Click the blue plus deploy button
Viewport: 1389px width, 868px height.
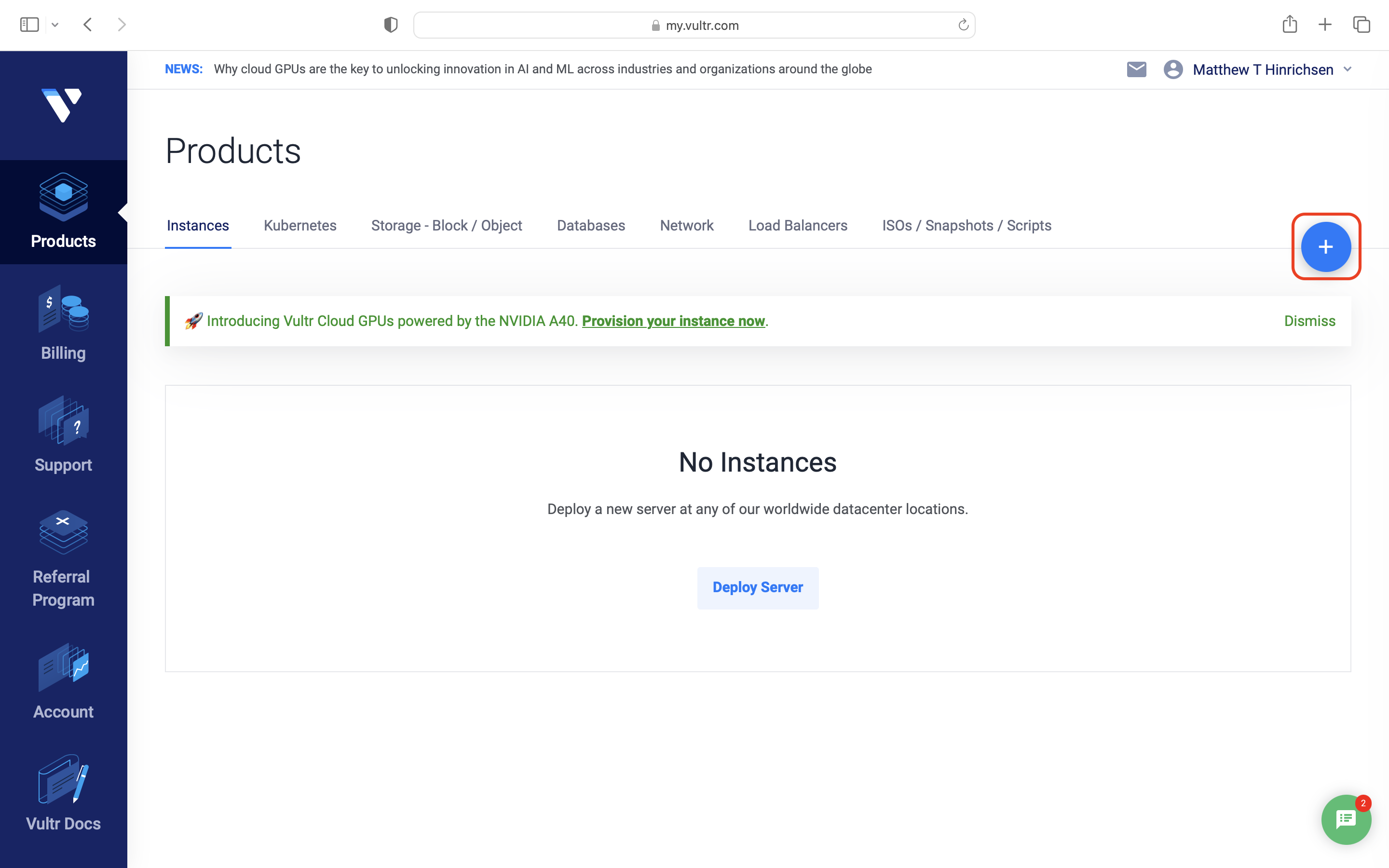[x=1325, y=247]
